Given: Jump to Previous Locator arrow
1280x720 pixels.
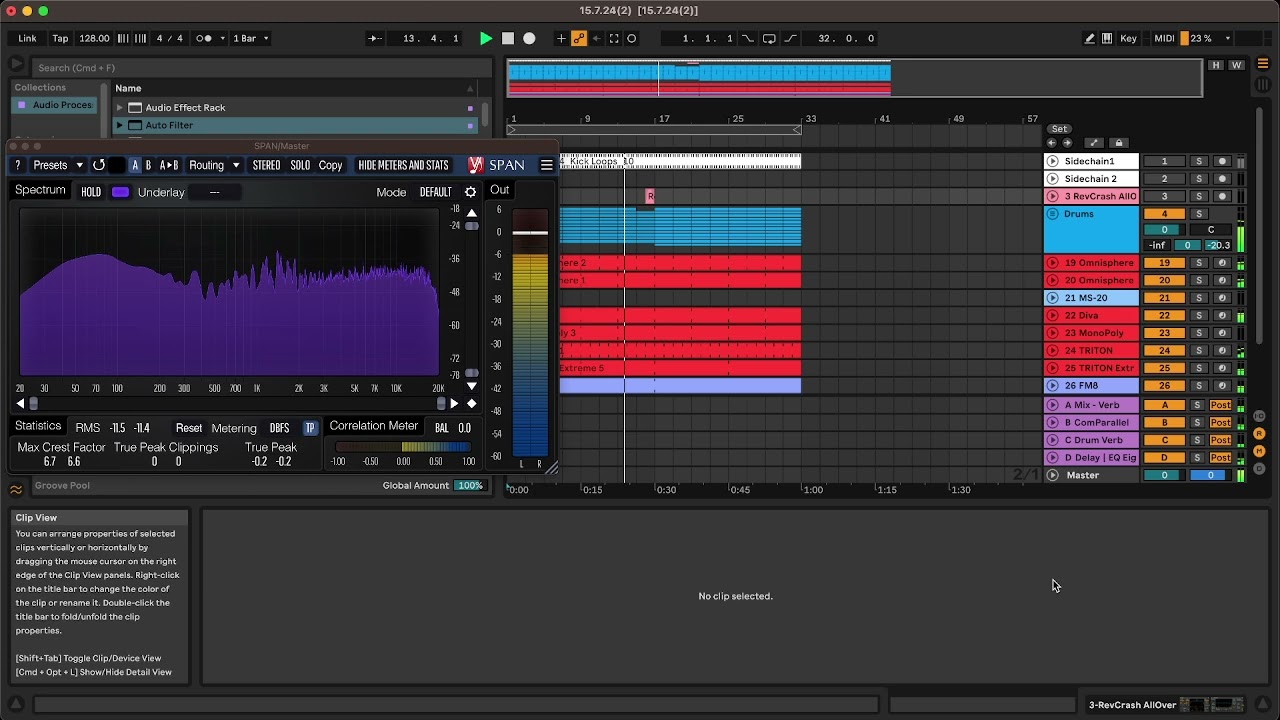Looking at the screenshot, I should pyautogui.click(x=1051, y=143).
